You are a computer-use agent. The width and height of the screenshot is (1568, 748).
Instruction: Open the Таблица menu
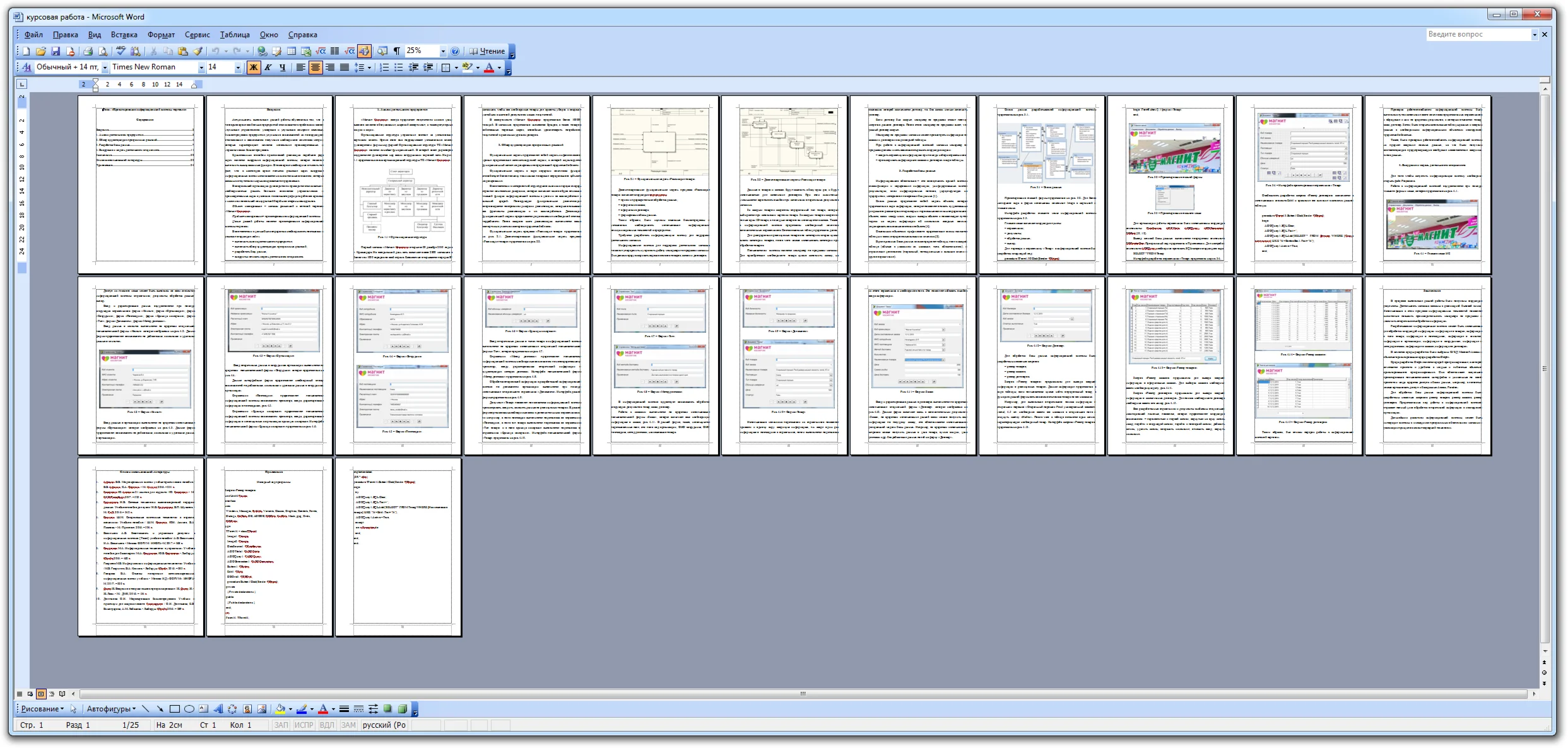click(x=235, y=35)
